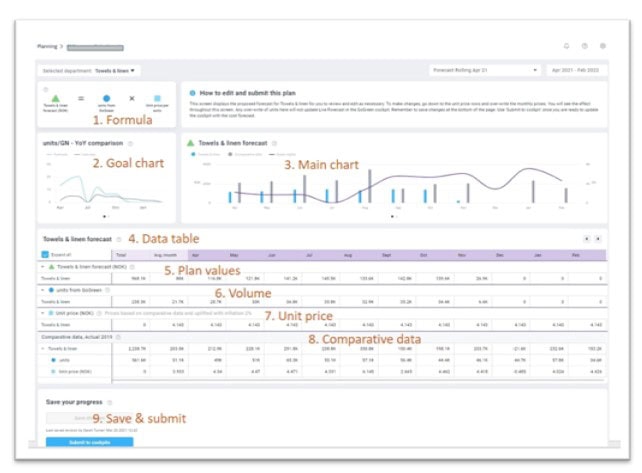Open the settings gear icon
The width and height of the screenshot is (642, 473).
pos(602,46)
